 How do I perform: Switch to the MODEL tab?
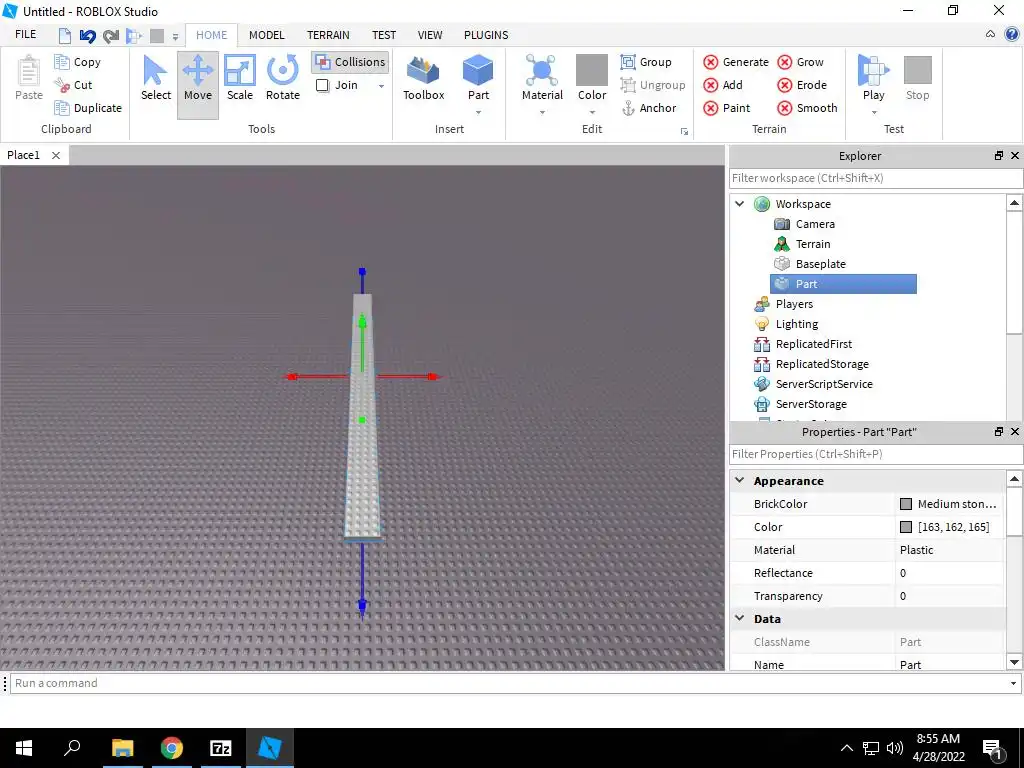266,35
